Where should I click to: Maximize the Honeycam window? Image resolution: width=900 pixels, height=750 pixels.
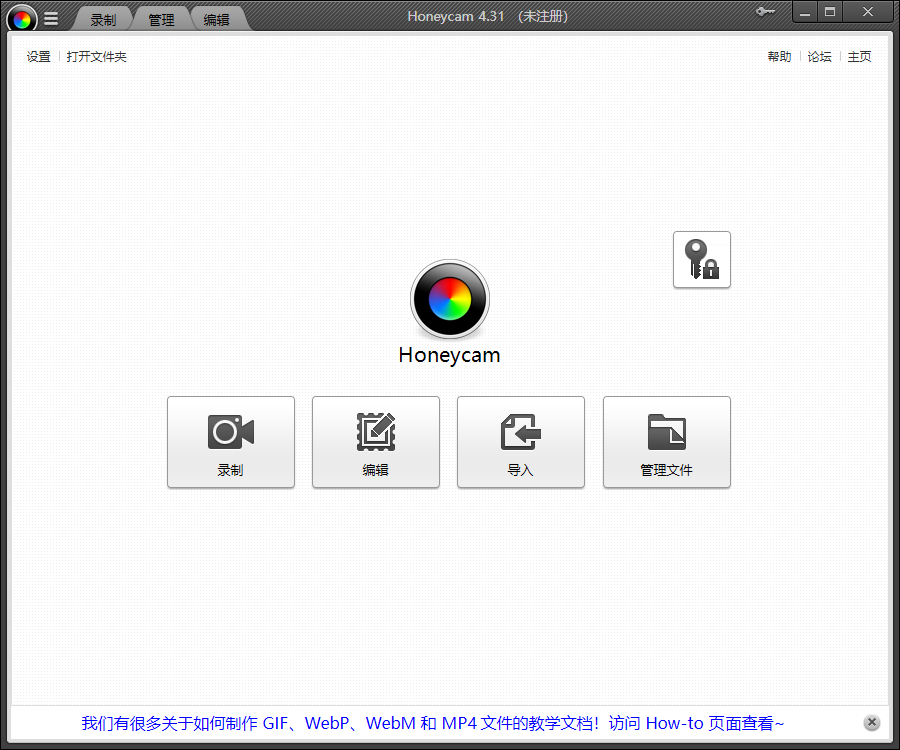coord(830,11)
